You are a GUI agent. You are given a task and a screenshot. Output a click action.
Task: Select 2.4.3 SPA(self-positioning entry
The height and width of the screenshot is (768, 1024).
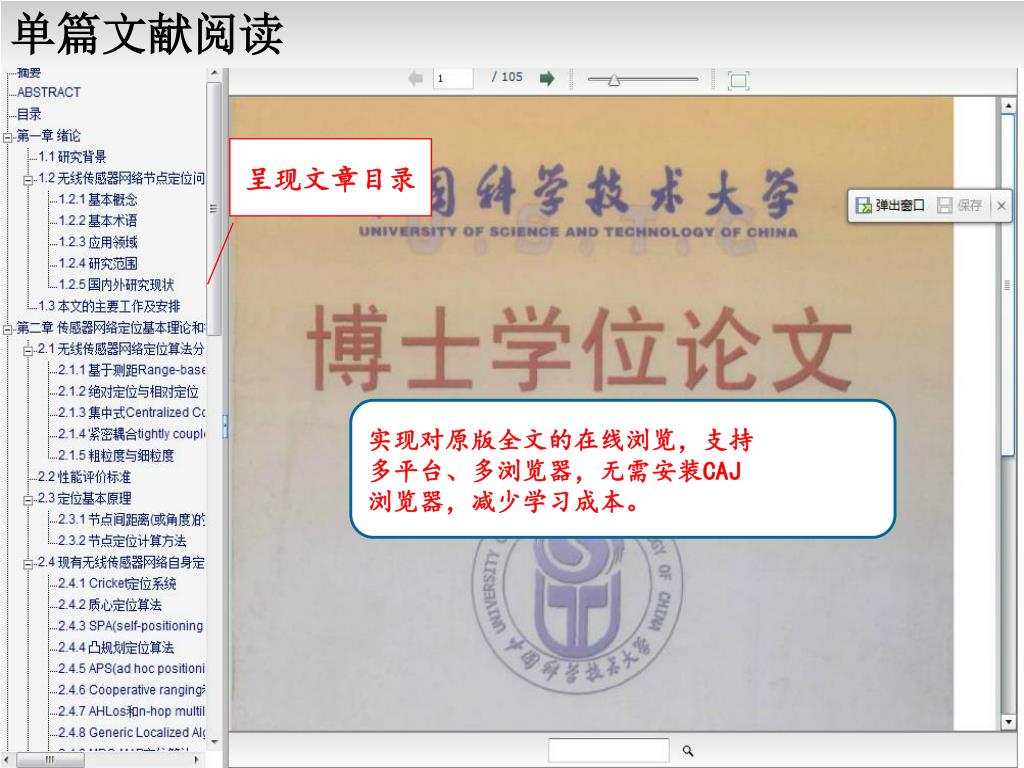(x=131, y=626)
